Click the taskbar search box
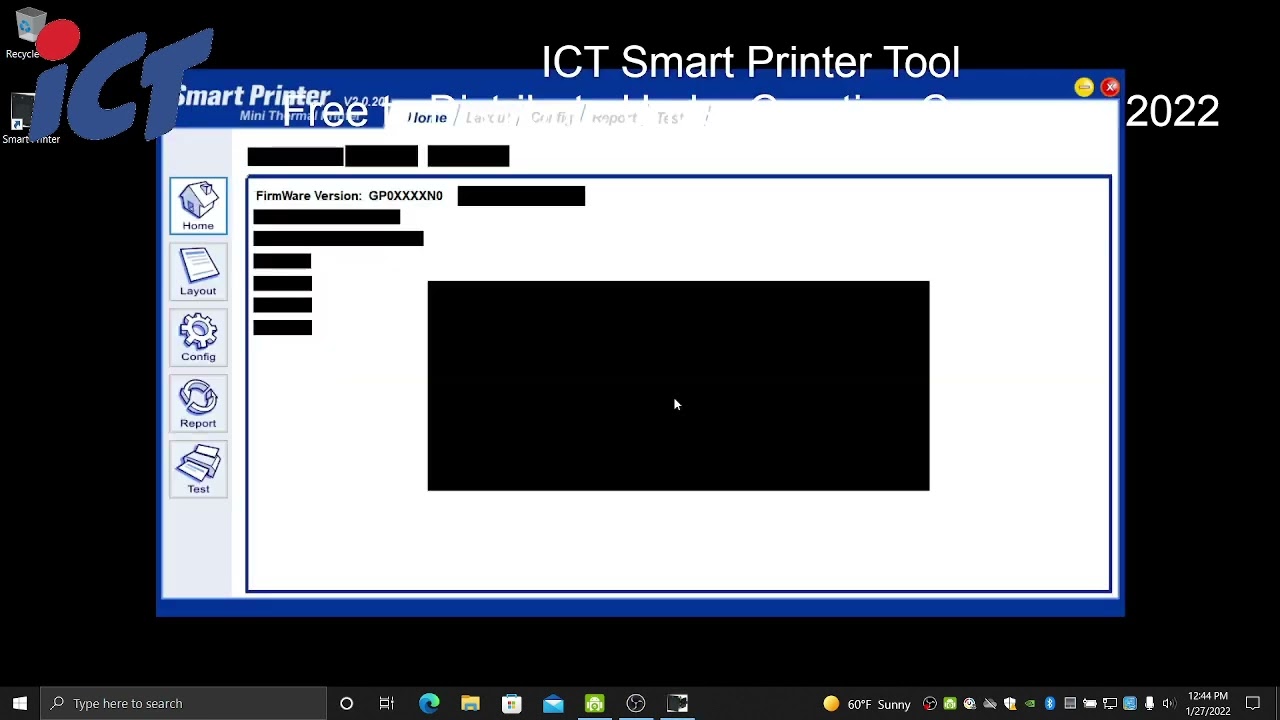 184,703
